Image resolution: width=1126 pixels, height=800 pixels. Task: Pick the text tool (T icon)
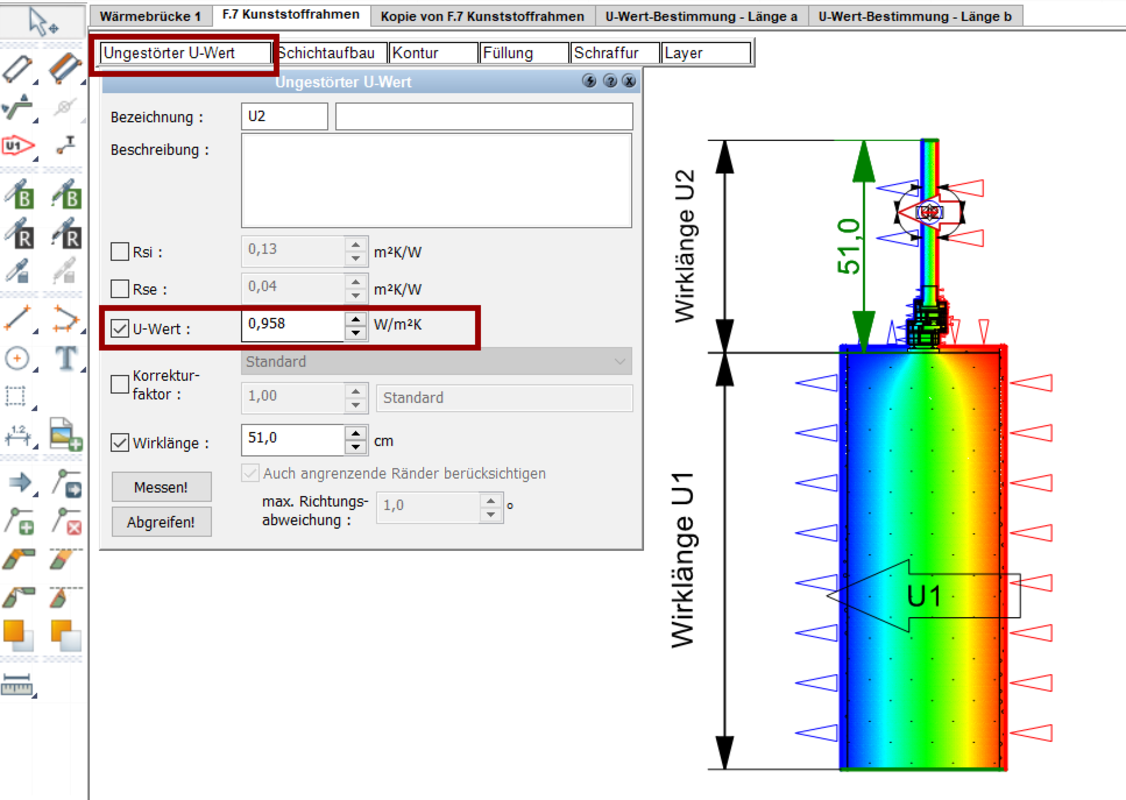coord(66,358)
